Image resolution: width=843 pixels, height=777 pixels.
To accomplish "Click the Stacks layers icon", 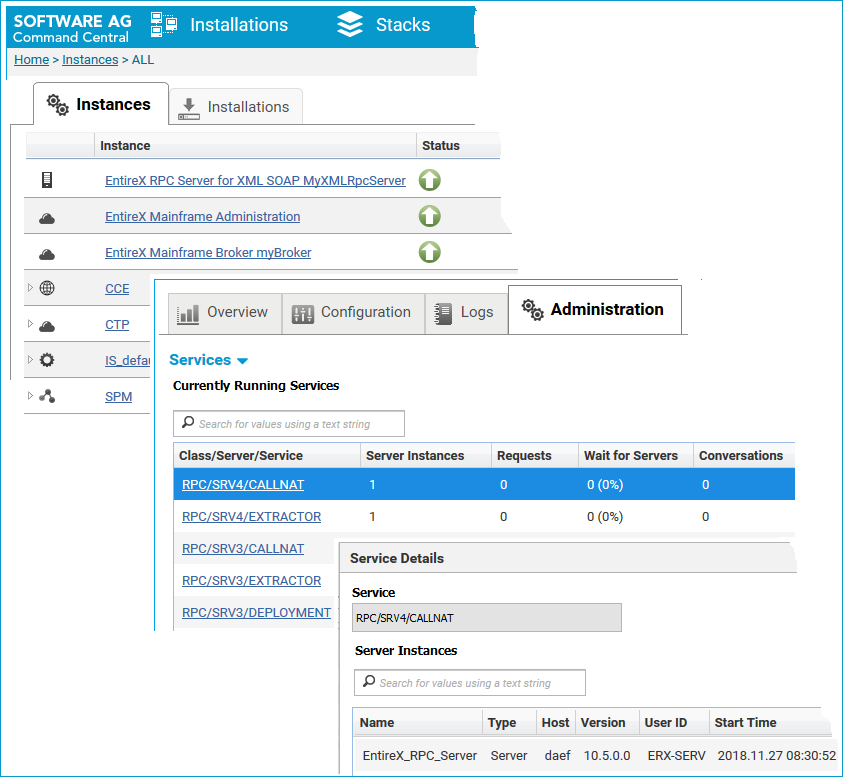I will (349, 25).
